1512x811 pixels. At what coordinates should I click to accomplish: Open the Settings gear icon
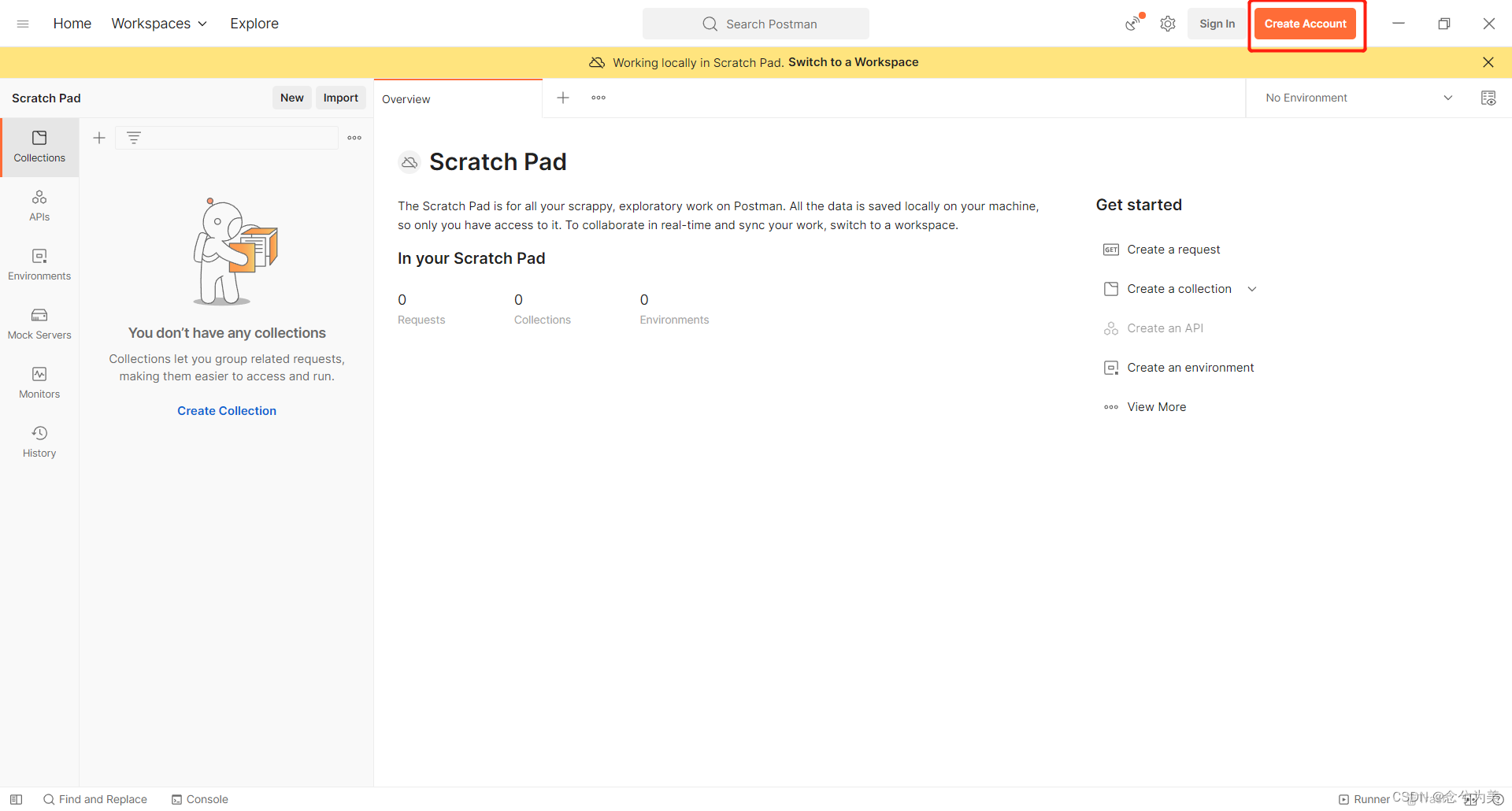point(1168,24)
